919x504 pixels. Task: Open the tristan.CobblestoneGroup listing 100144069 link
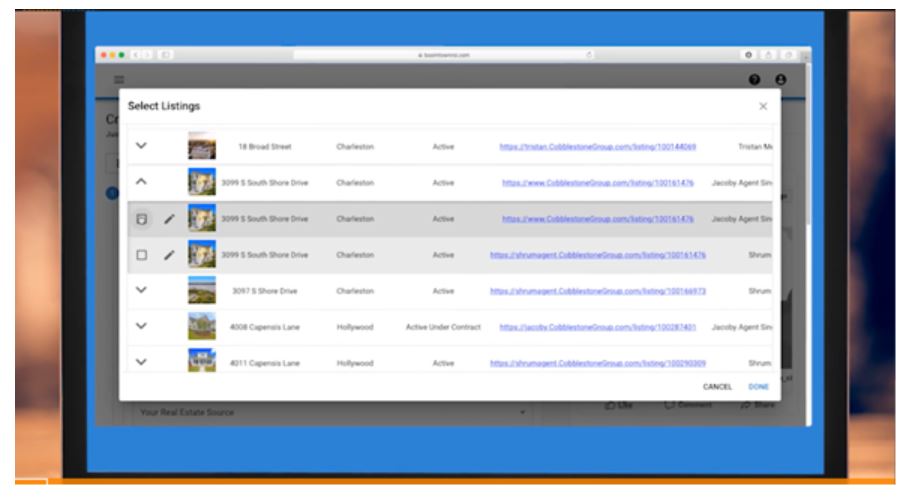click(598, 147)
